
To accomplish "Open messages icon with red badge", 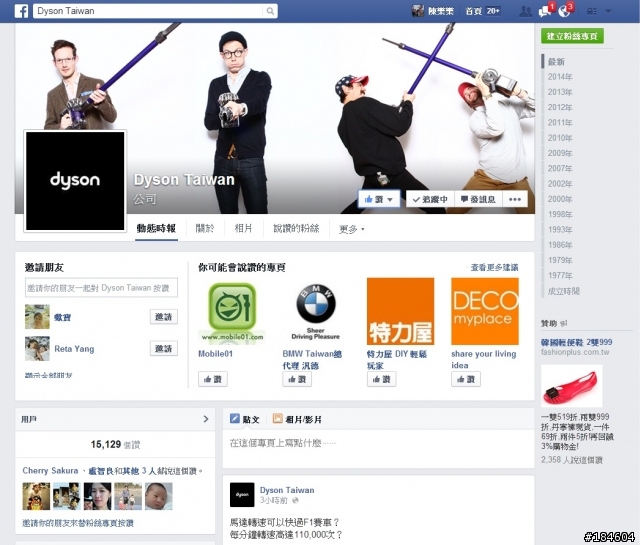I will [x=546, y=11].
